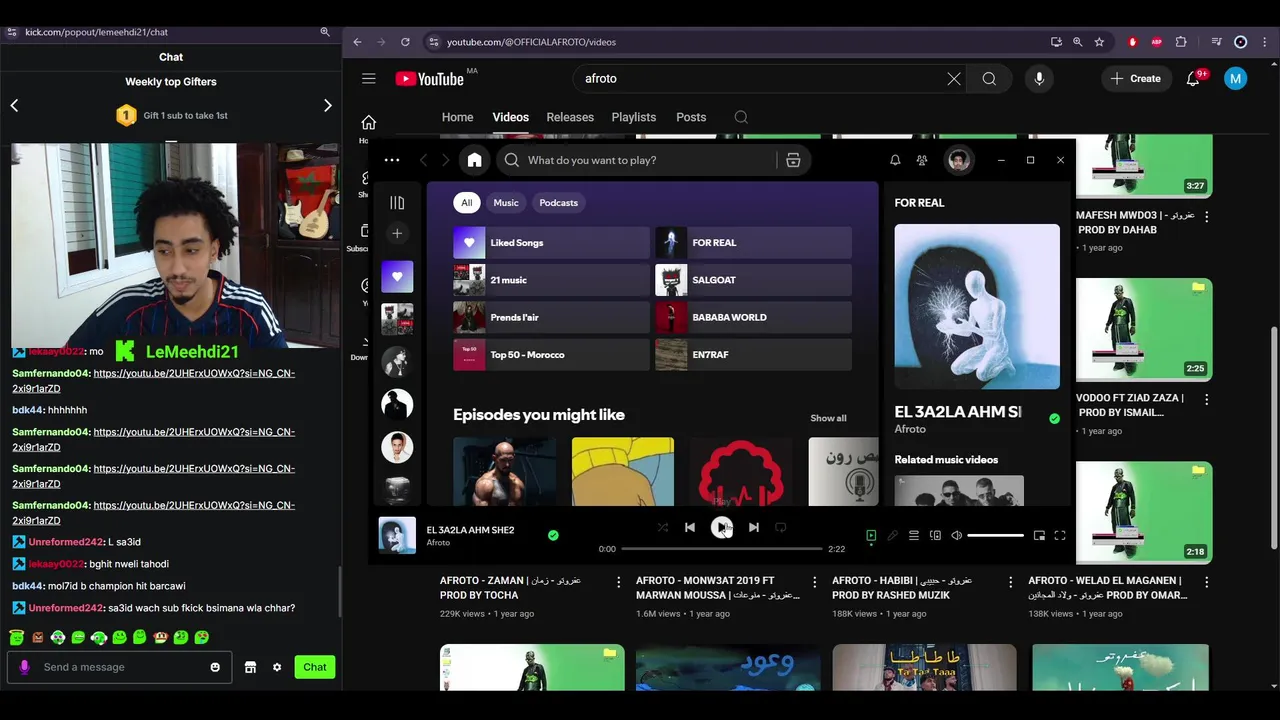The height and width of the screenshot is (720, 1280).
Task: Open Spotify play queue
Action: tap(914, 536)
